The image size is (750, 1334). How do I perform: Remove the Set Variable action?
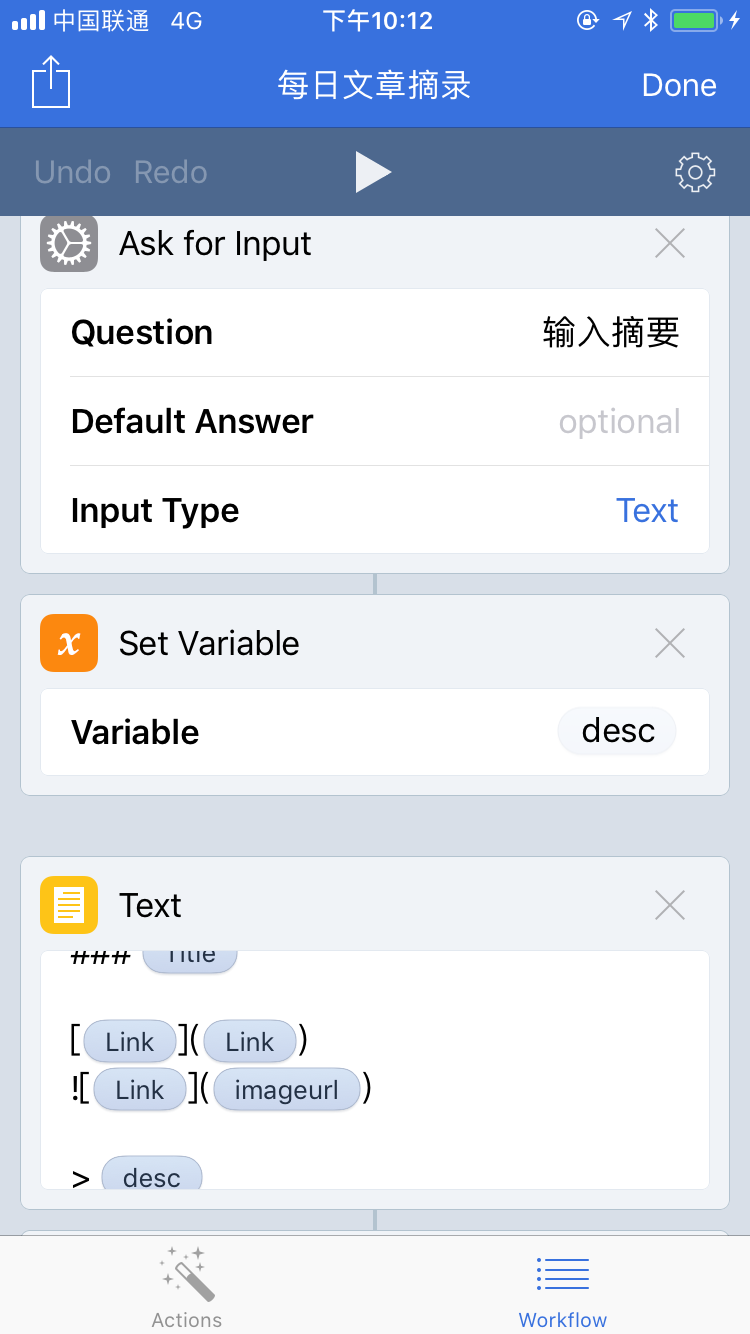click(x=669, y=643)
